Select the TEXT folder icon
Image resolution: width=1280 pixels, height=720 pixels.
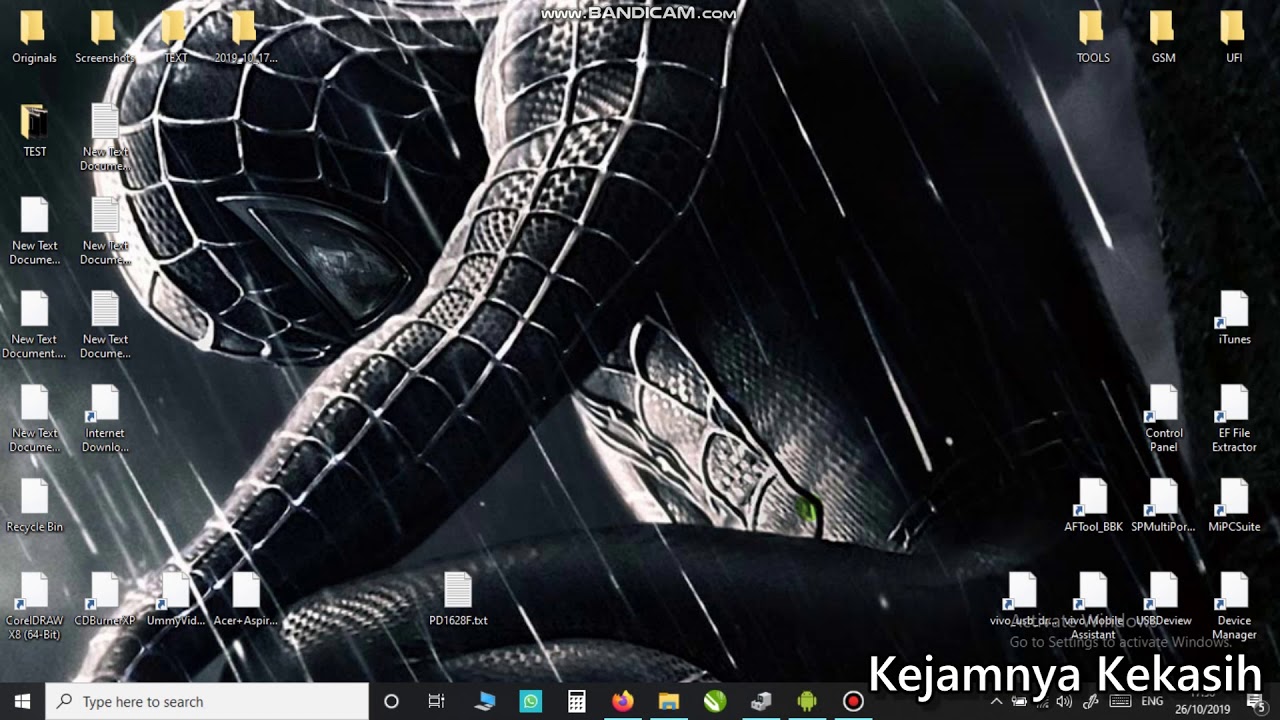coord(175,38)
